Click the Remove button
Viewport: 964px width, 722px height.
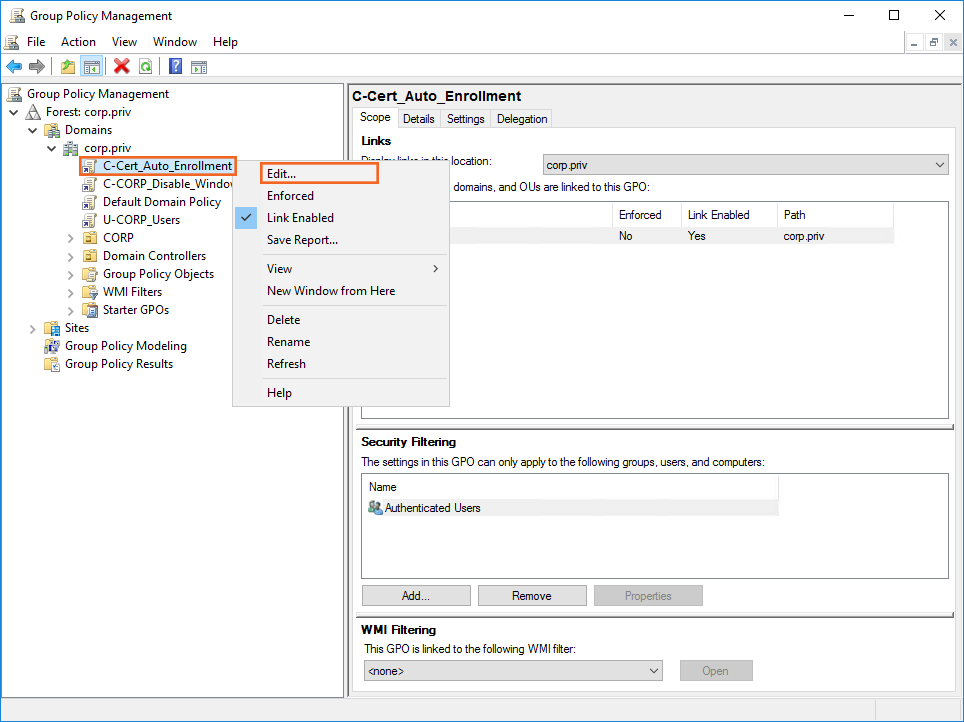tap(531, 596)
